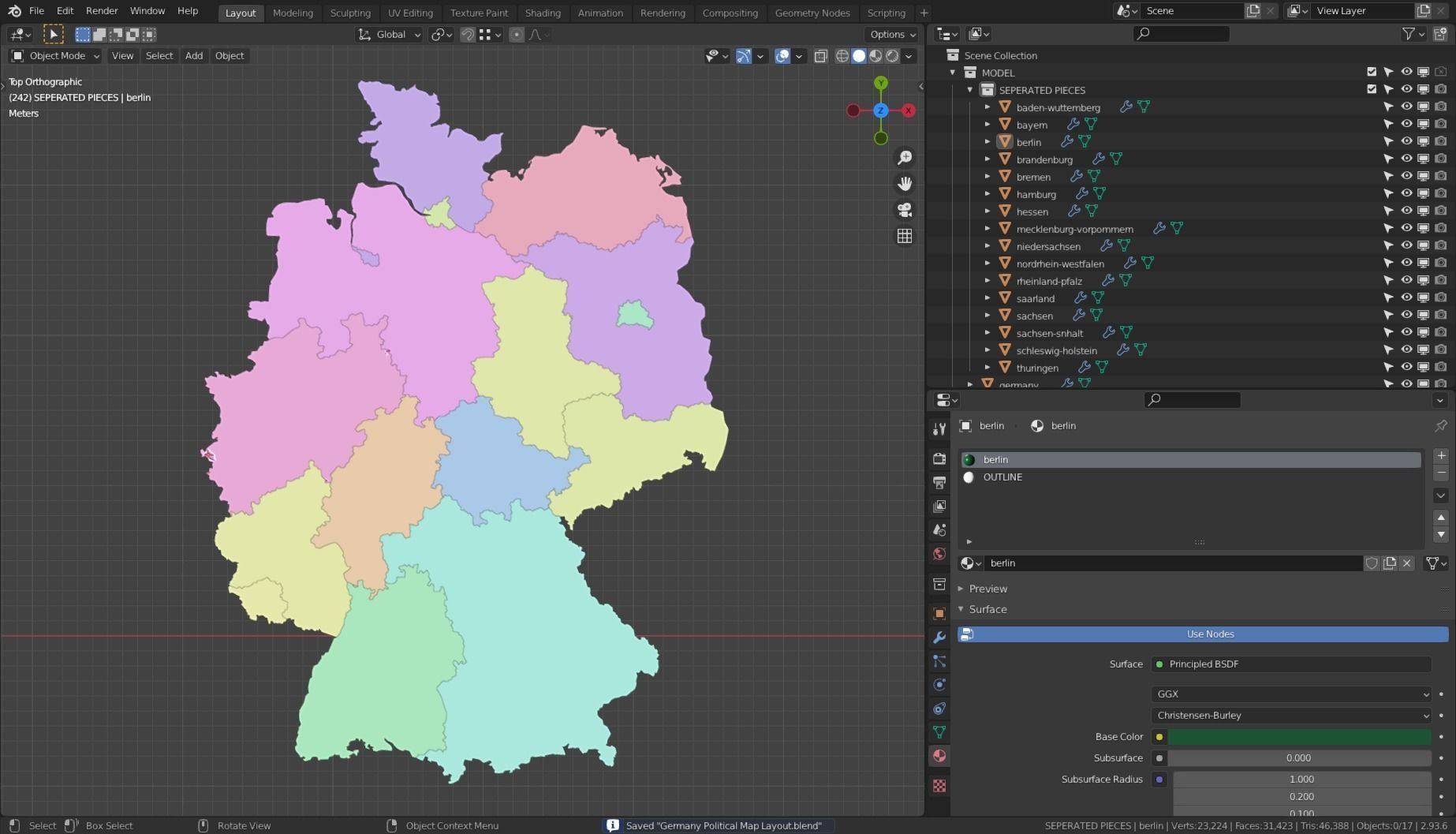
Task: Move material slot up arrow
Action: point(1441,518)
